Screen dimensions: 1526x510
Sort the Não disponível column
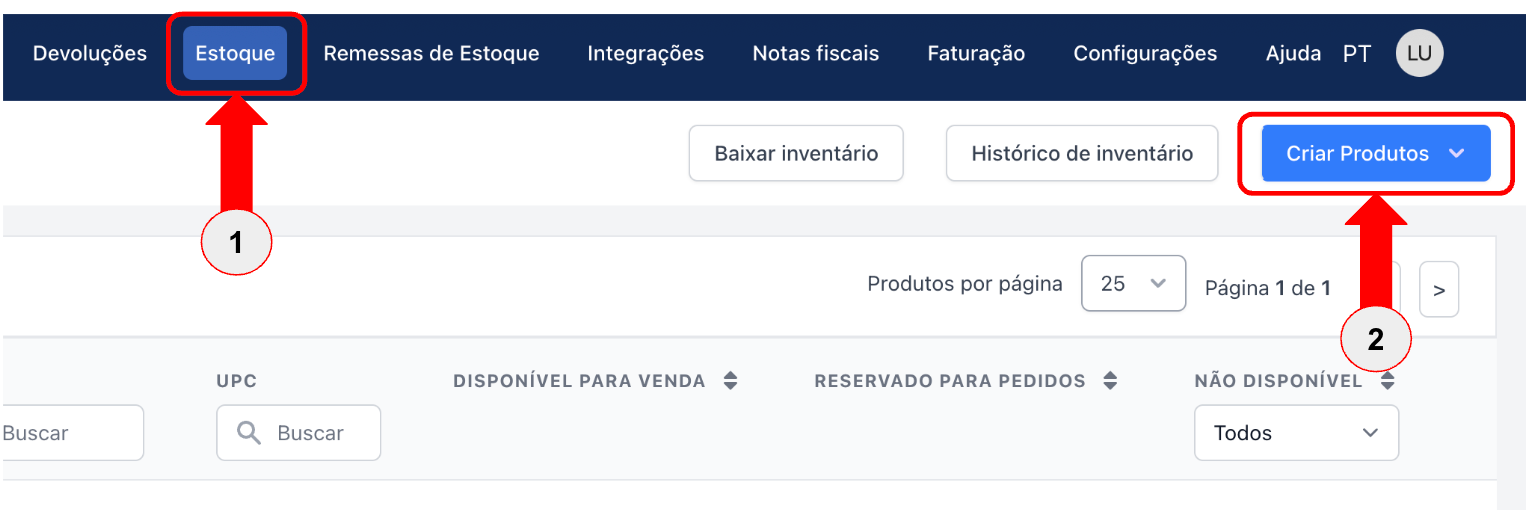click(x=1387, y=381)
